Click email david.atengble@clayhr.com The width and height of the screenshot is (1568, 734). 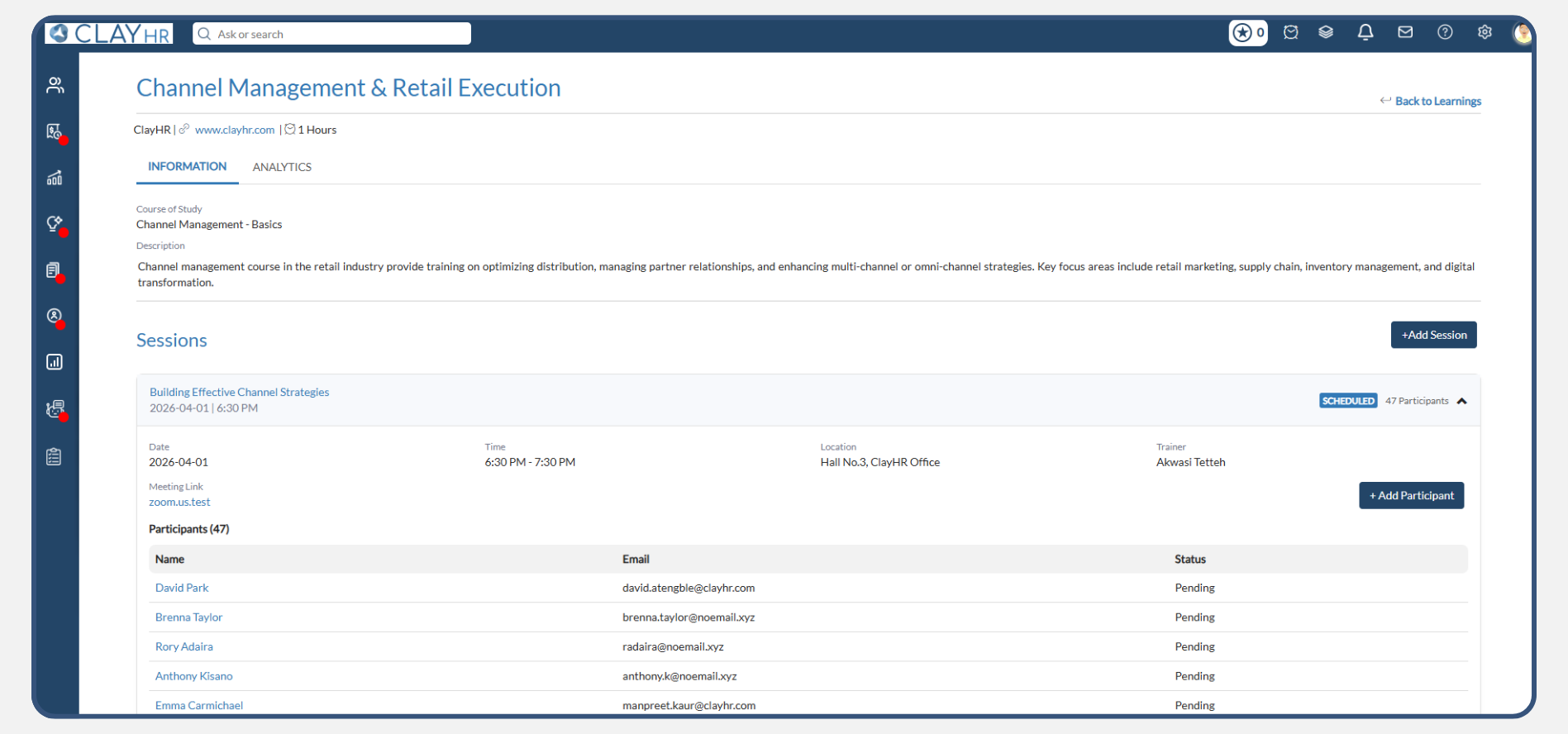click(689, 588)
